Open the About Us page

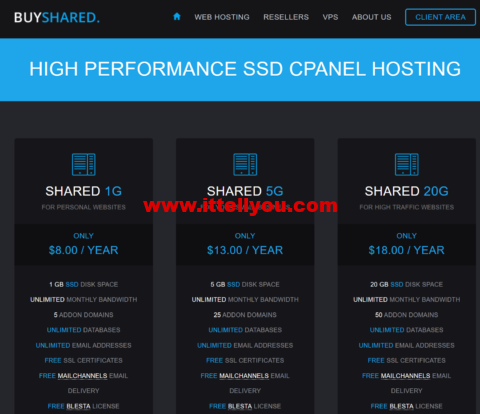(372, 17)
